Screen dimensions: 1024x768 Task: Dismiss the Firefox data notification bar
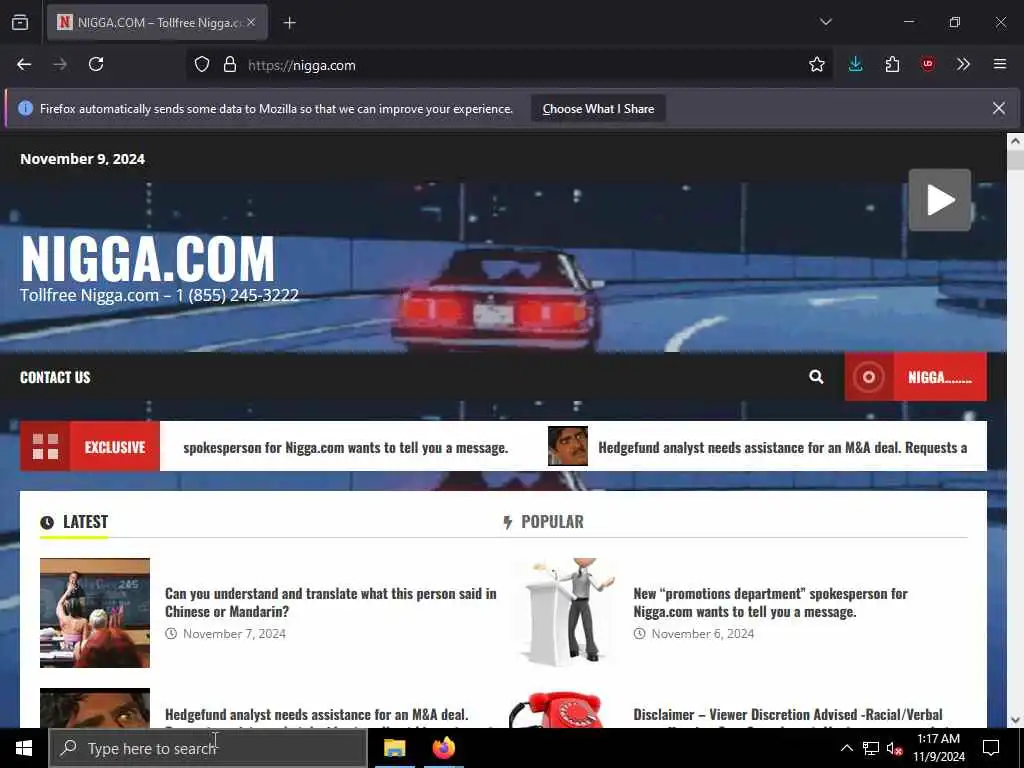coord(999,108)
